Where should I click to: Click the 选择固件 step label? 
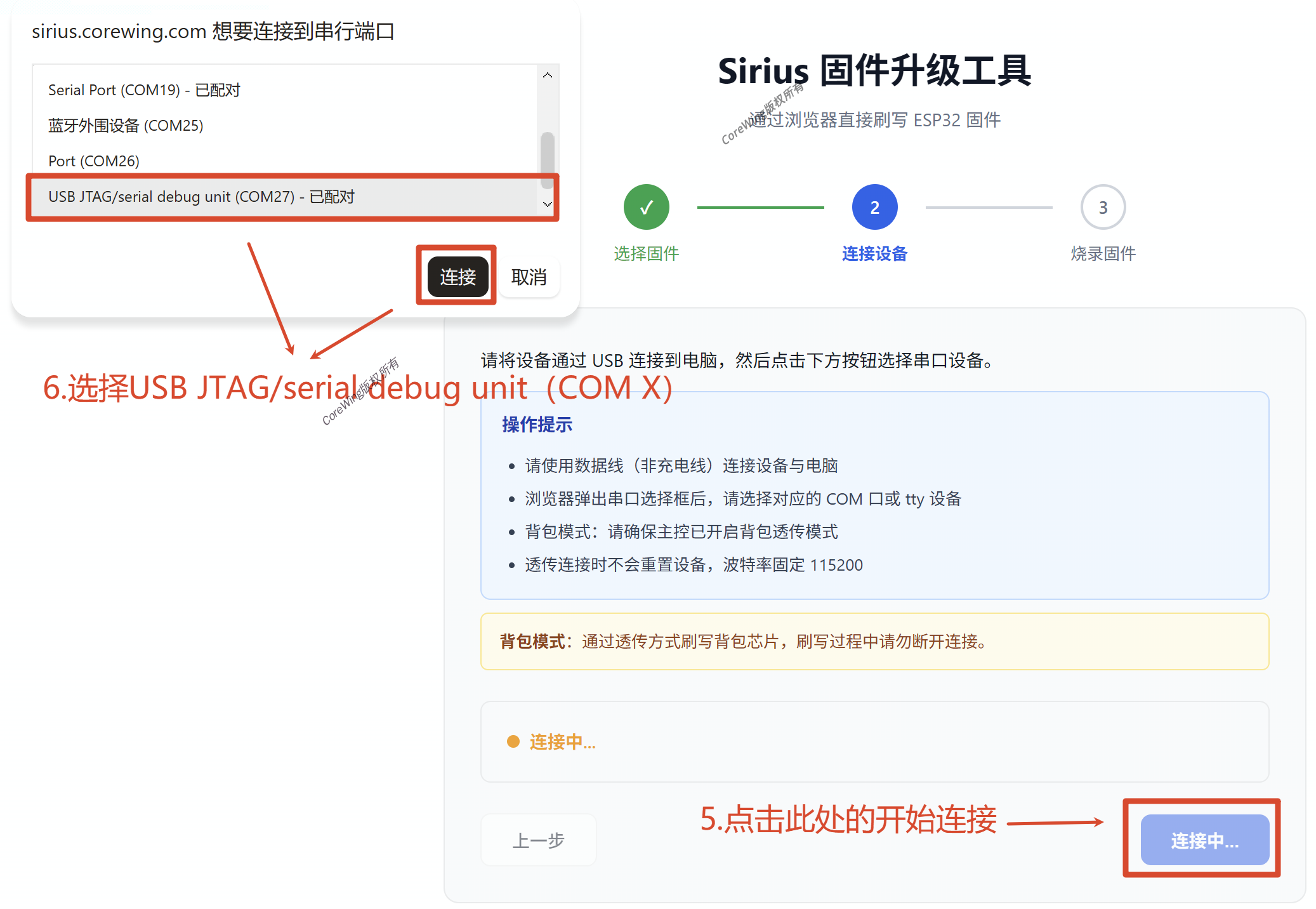[x=646, y=254]
